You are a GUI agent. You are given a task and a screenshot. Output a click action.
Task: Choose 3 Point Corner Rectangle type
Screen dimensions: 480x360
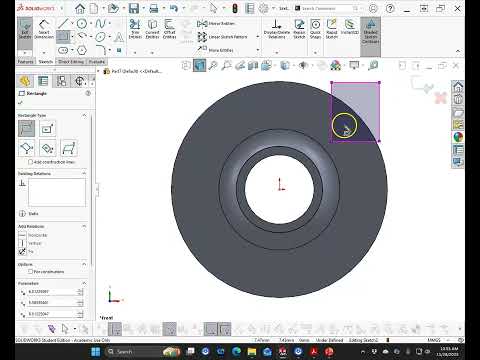(26, 148)
